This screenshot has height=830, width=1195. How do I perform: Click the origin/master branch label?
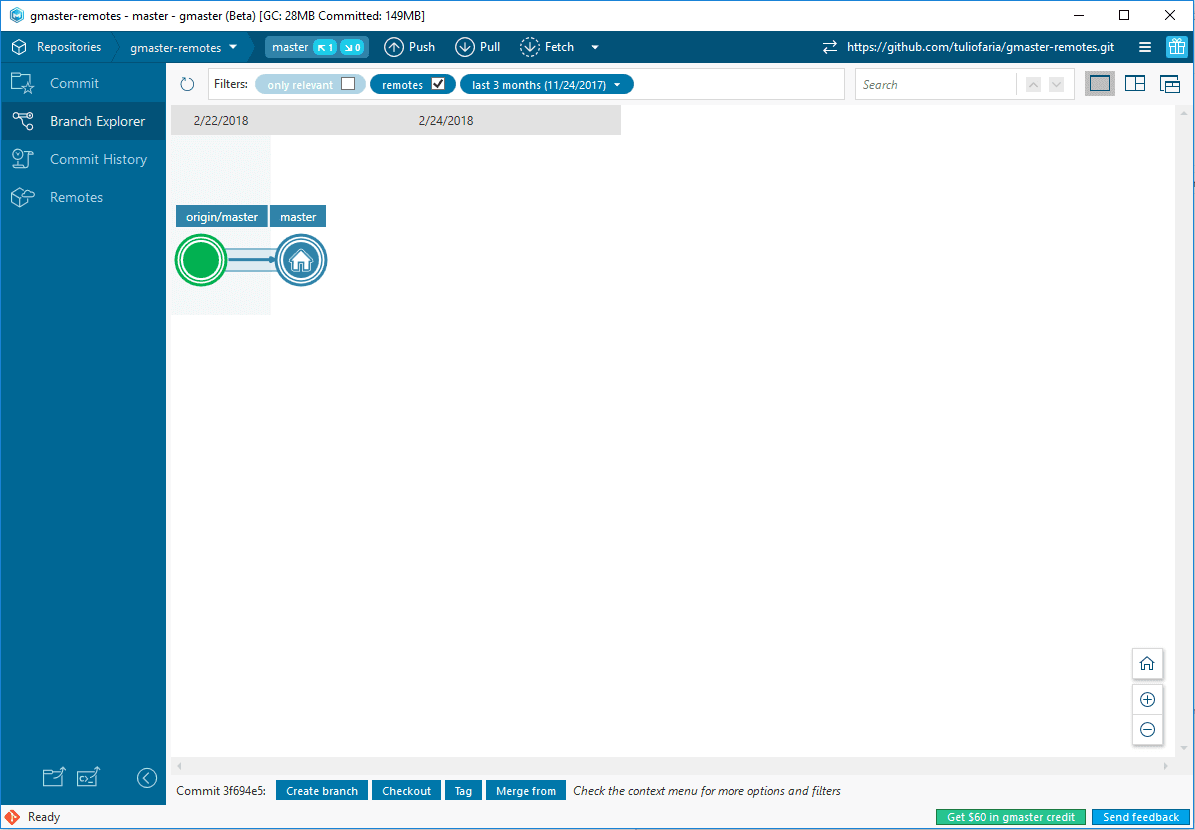tap(222, 216)
